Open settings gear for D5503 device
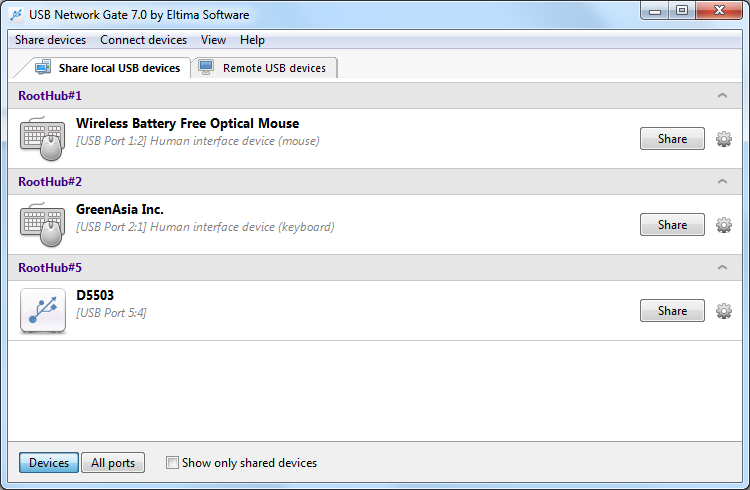 coord(723,311)
